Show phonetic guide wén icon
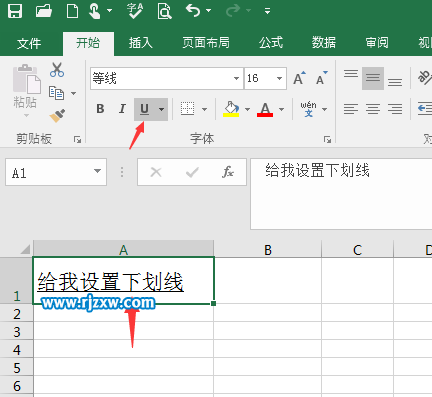This screenshot has height=397, width=432. 308,109
